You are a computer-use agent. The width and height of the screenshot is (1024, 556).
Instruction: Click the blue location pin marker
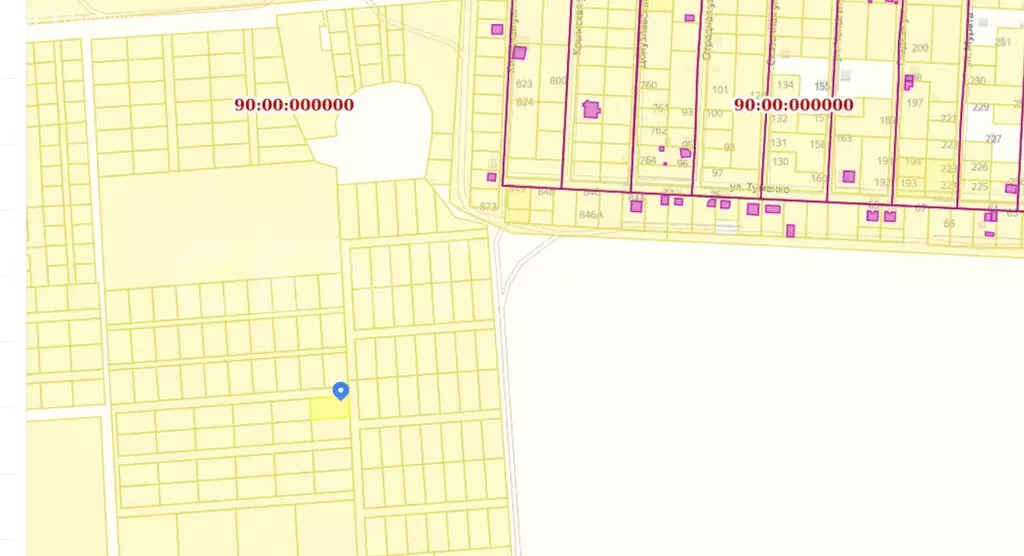click(341, 390)
